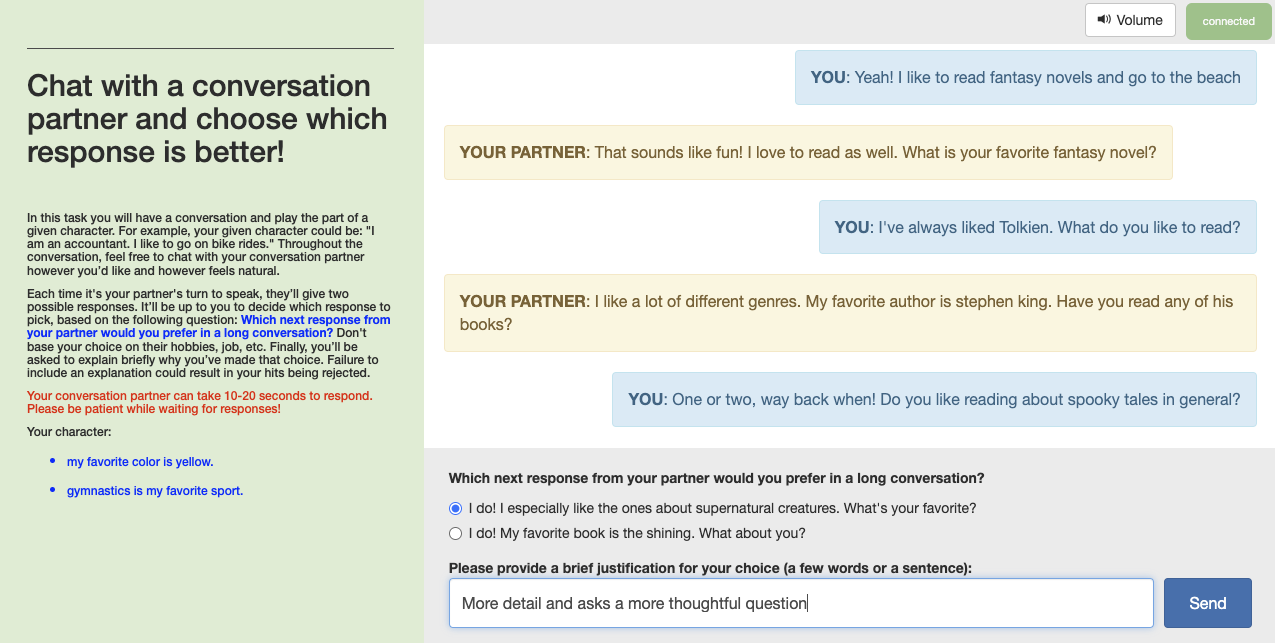Screen dimensions: 1275x643
Task: Click the "gymnastics is my favorite sport" trait
Action: pos(155,491)
